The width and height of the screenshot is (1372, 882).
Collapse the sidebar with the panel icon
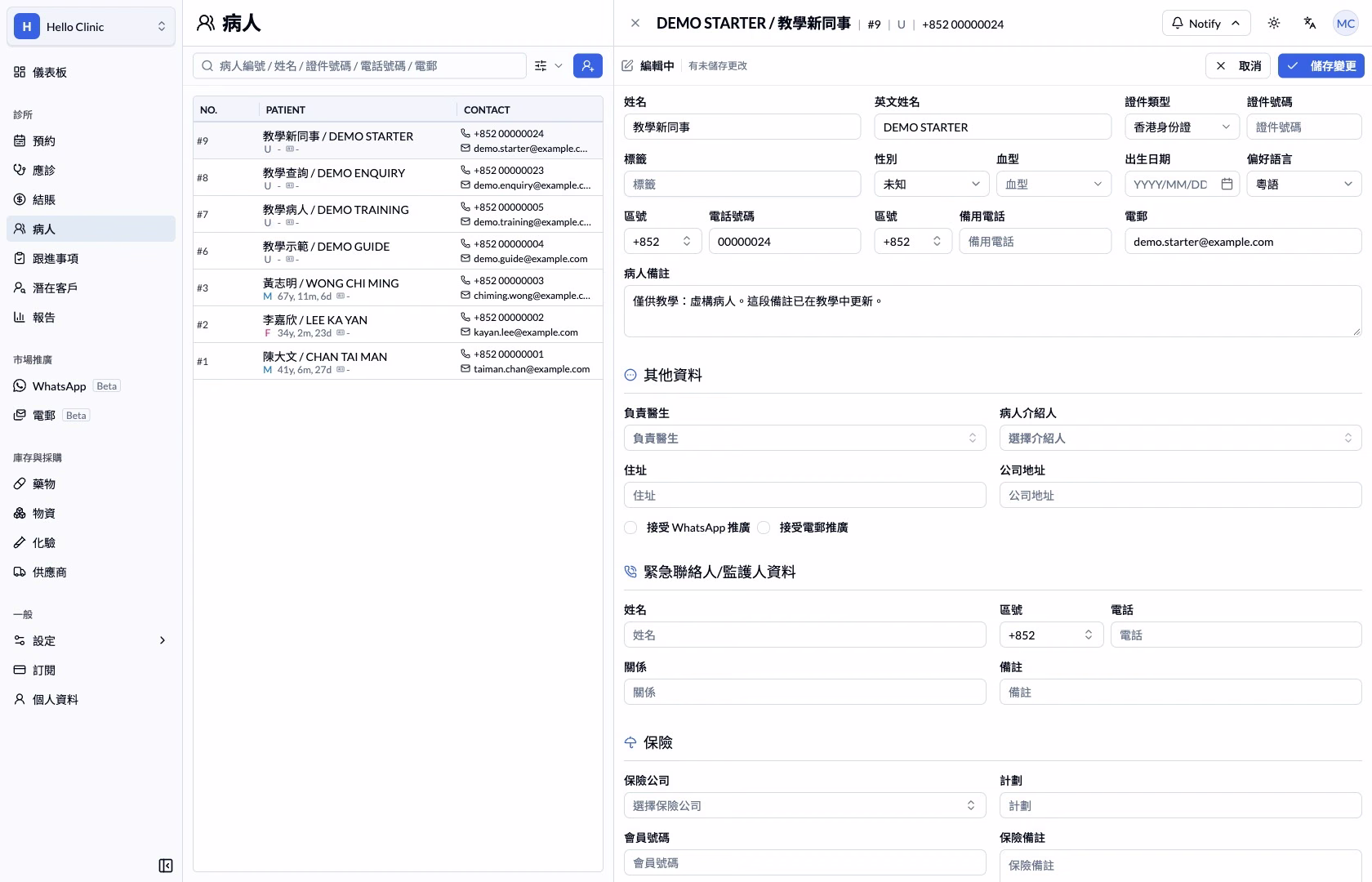(166, 866)
